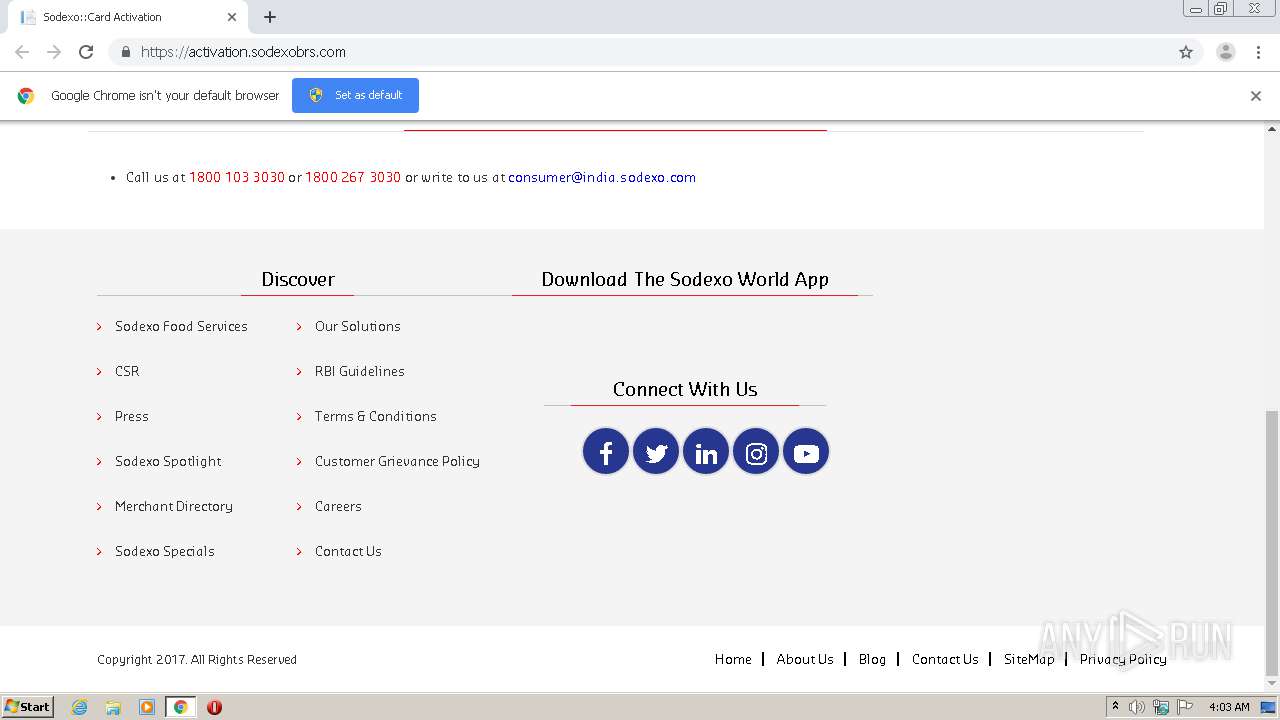This screenshot has height=720, width=1280.
Task: Select the Sodexo::Card Activation tab
Action: click(x=129, y=17)
